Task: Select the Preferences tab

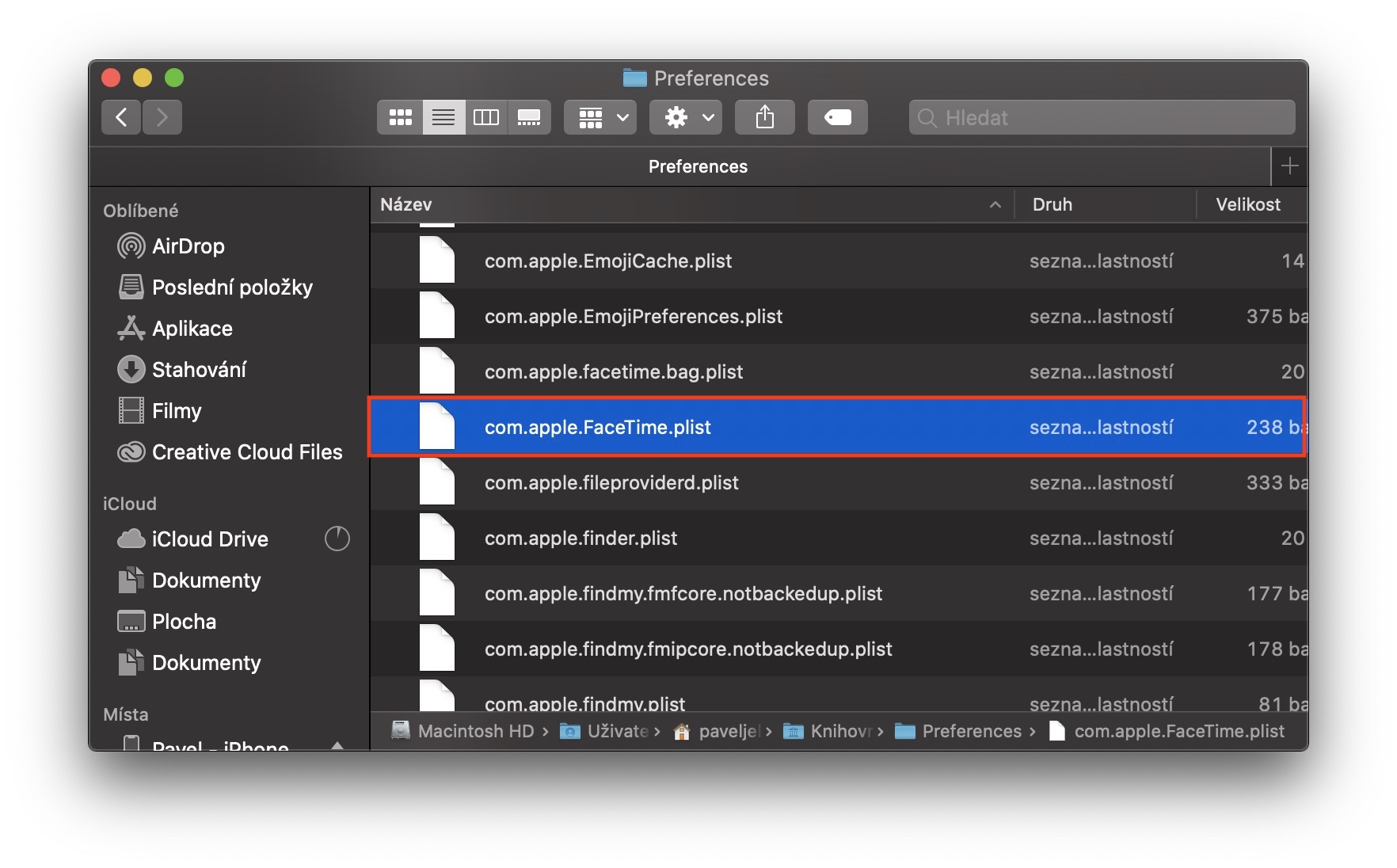Action: point(697,166)
